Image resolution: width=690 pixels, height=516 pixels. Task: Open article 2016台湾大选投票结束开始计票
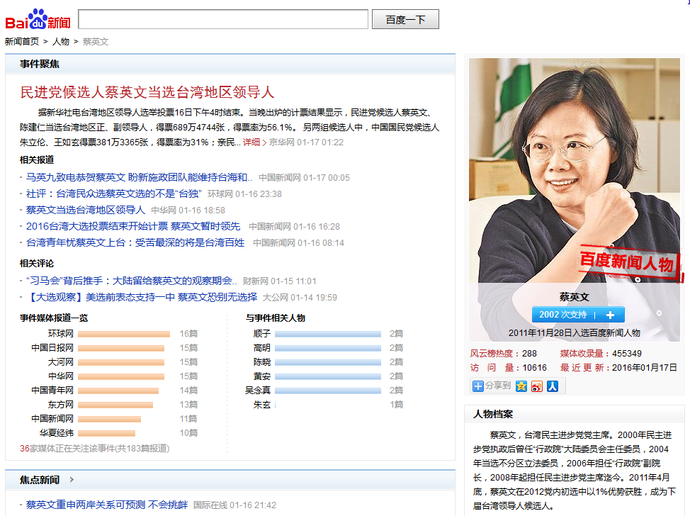133,226
